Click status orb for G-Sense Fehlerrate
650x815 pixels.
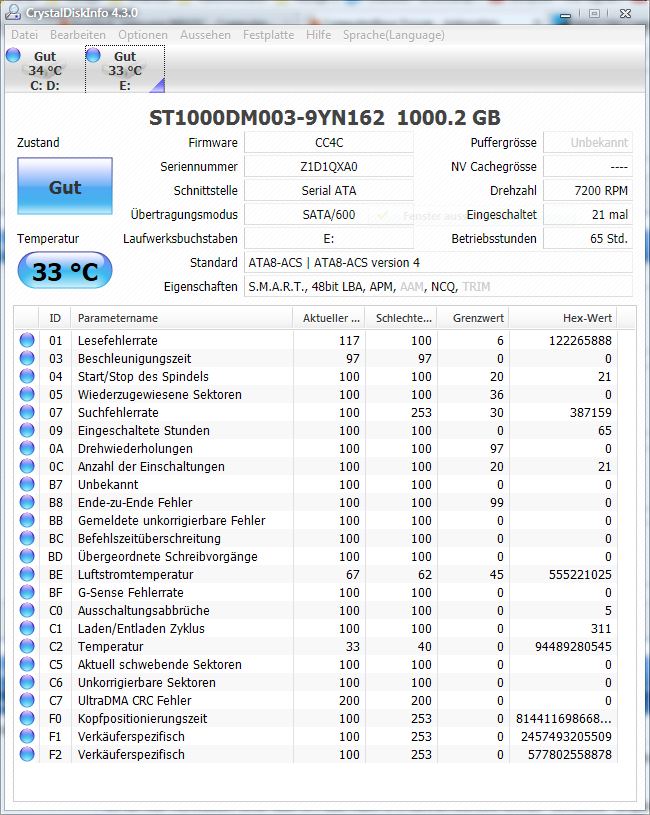27,592
